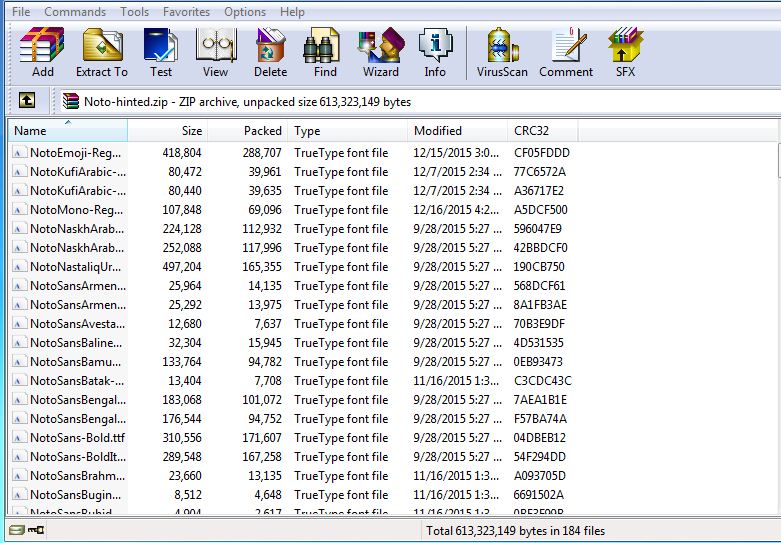Add an archive Comment

click(566, 52)
